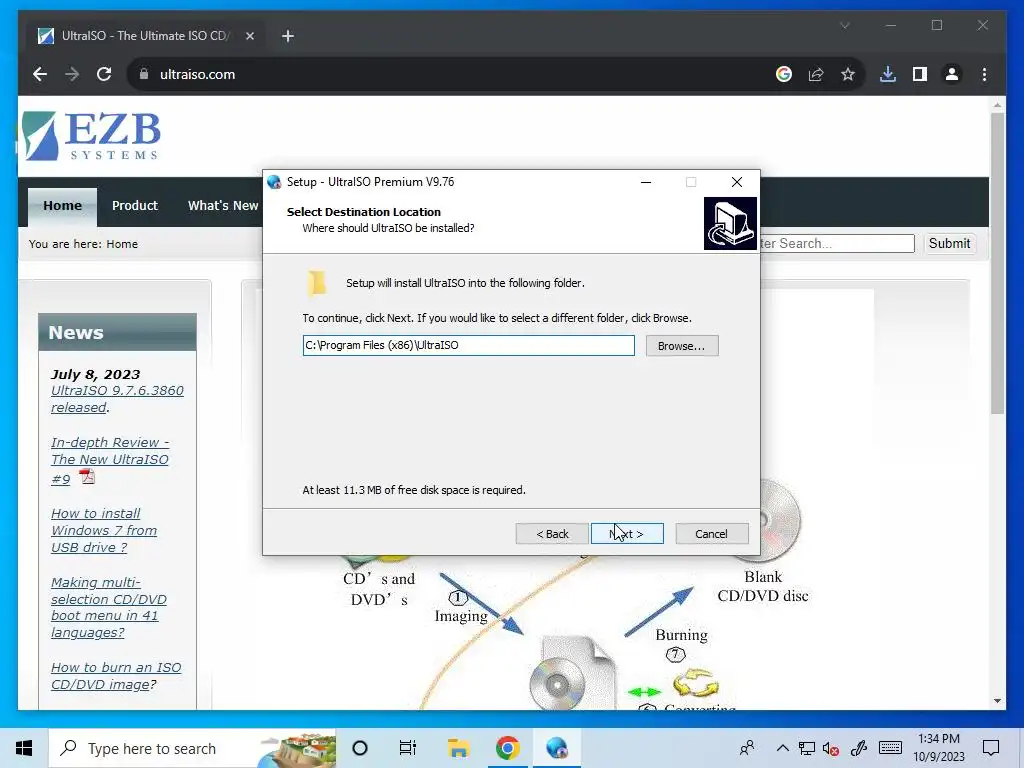Toggle Chrome side panel

click(x=920, y=74)
